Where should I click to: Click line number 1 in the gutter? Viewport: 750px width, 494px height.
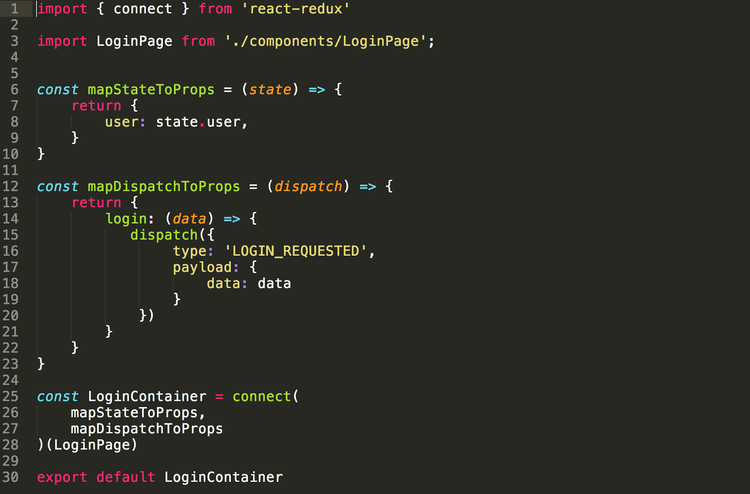[14, 9]
